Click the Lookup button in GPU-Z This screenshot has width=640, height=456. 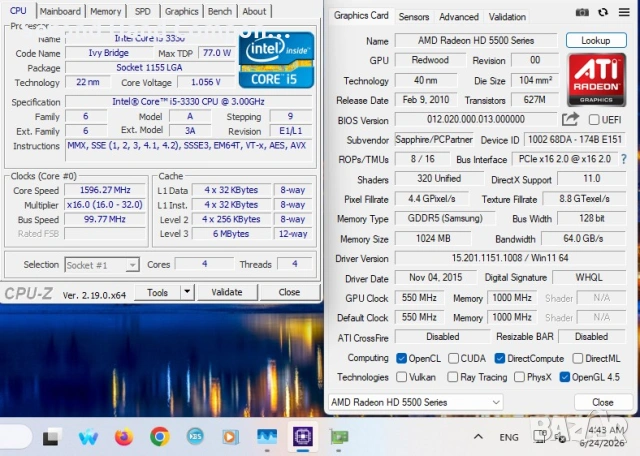596,40
